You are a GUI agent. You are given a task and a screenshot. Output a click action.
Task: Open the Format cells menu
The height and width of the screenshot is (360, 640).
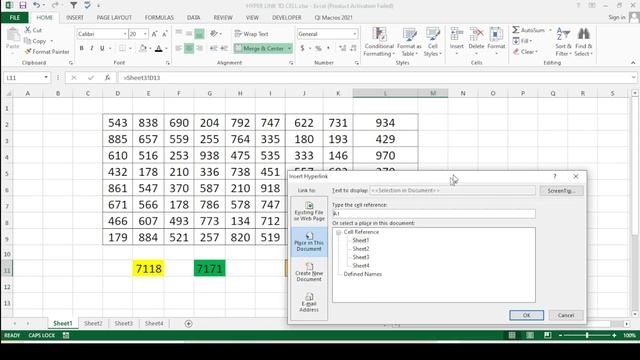point(496,42)
